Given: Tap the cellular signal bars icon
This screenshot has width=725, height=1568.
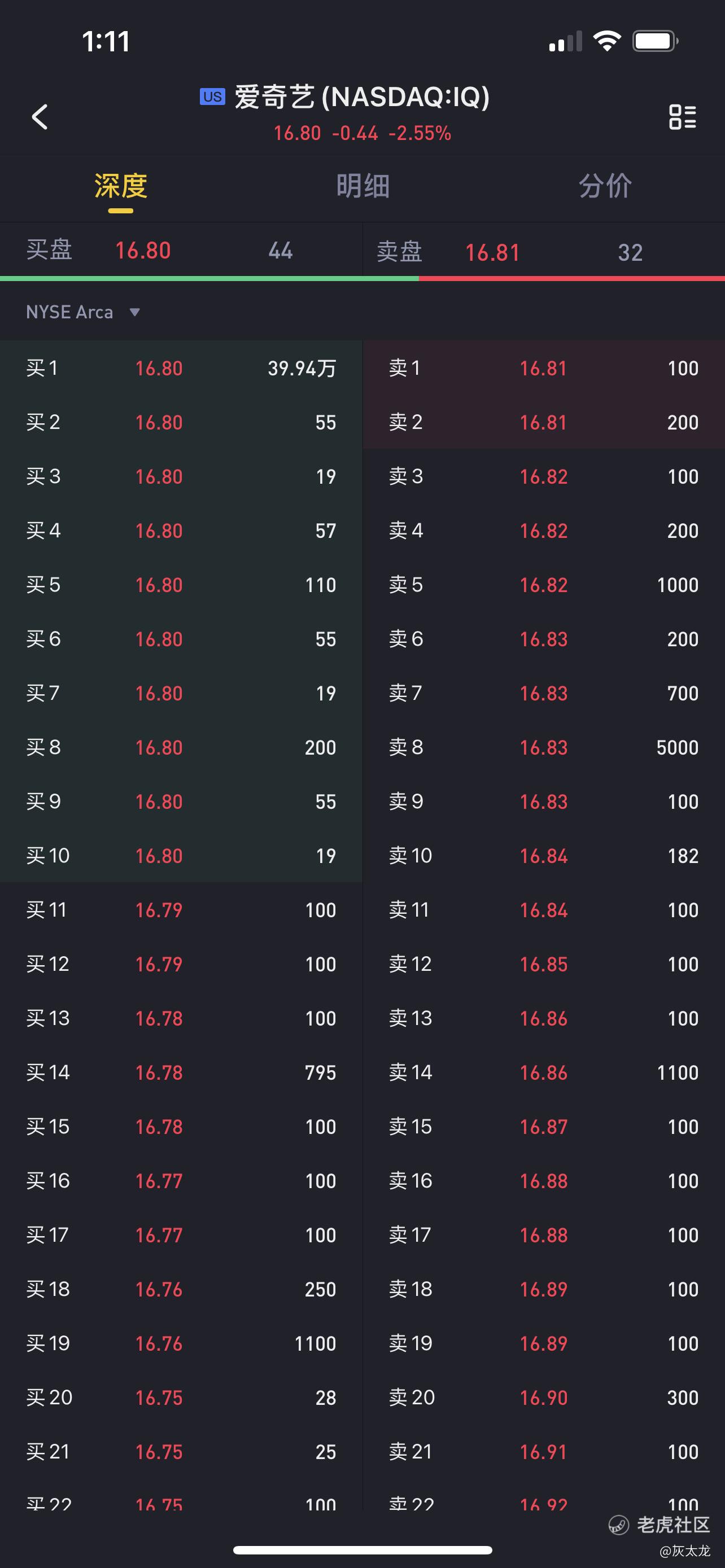Looking at the screenshot, I should pyautogui.click(x=566, y=41).
